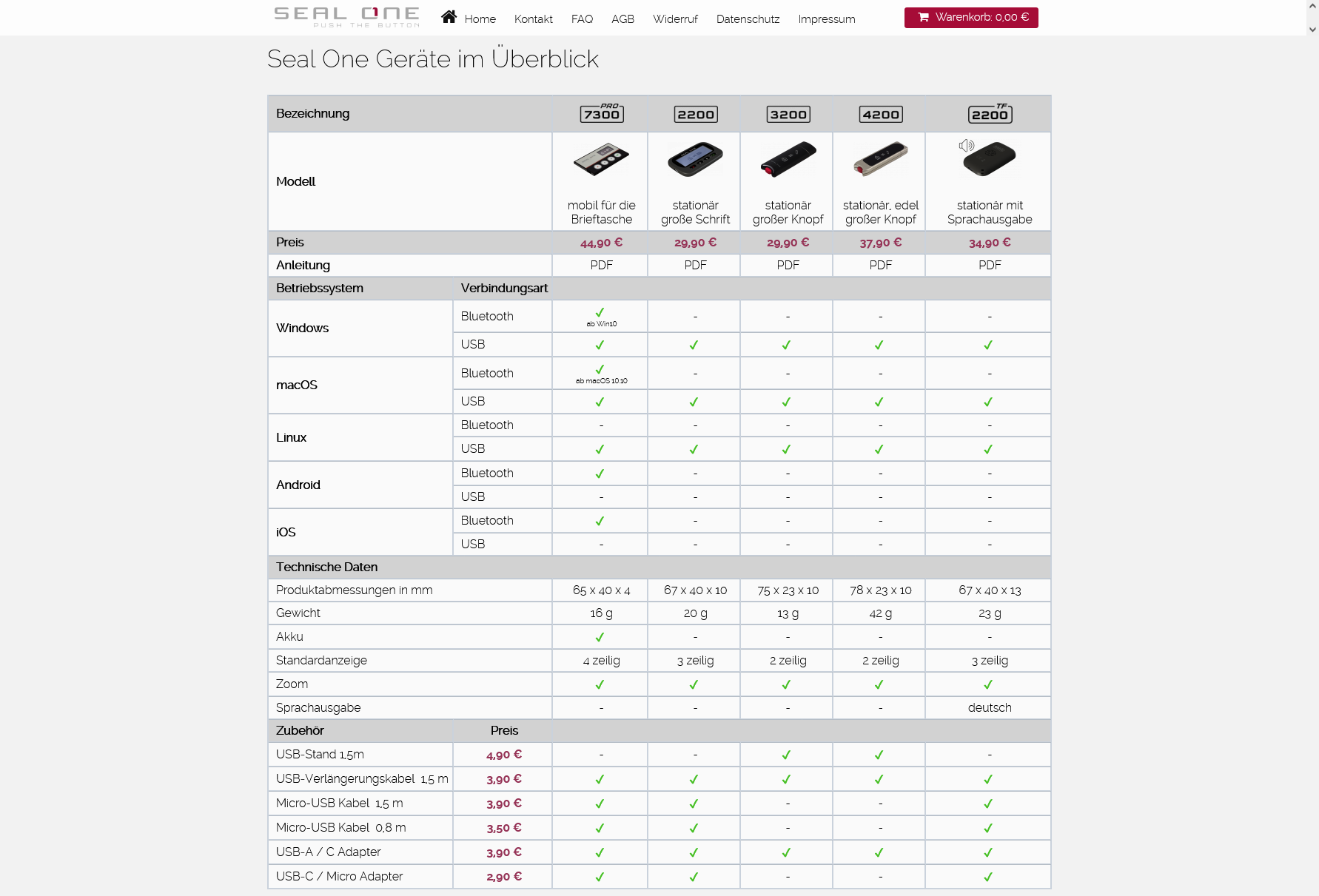The height and width of the screenshot is (896, 1319).
Task: Select the PRO 7300 model badge
Action: [602, 113]
